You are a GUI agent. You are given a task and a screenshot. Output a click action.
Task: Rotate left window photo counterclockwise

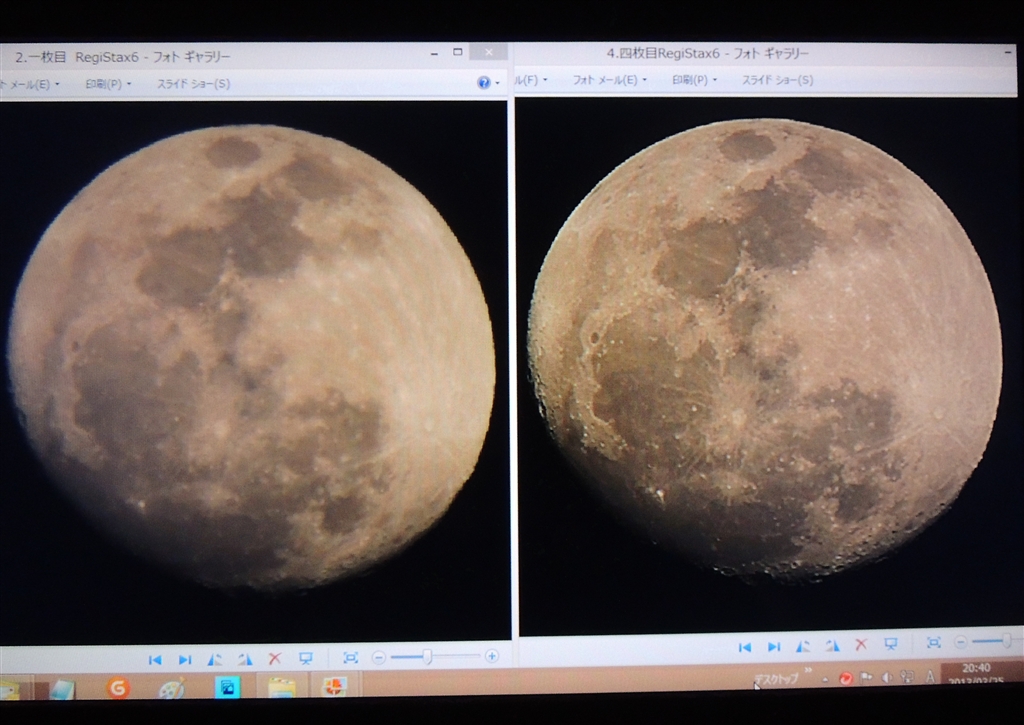pyautogui.click(x=214, y=660)
